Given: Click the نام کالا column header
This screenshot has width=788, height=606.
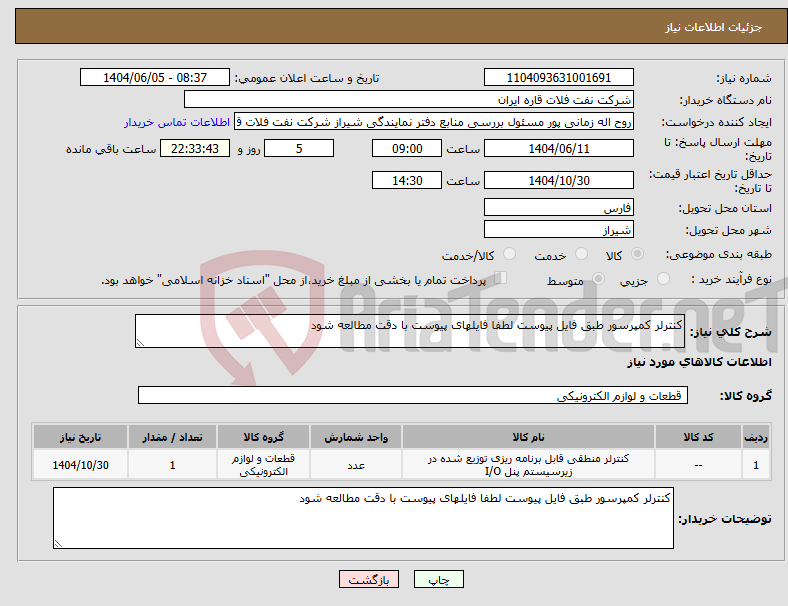Looking at the screenshot, I should pos(528,437).
